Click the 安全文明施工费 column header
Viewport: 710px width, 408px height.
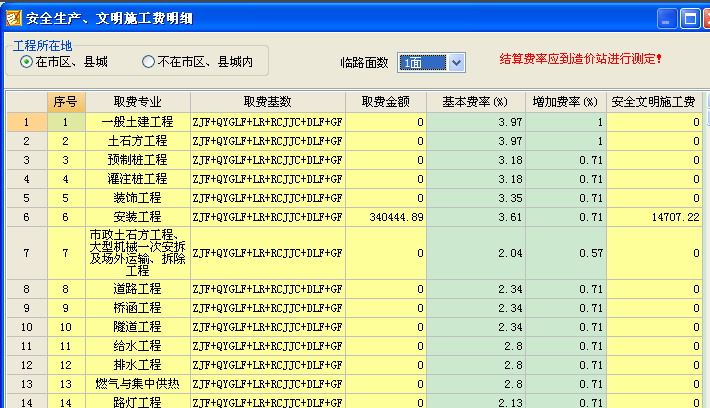click(x=653, y=102)
